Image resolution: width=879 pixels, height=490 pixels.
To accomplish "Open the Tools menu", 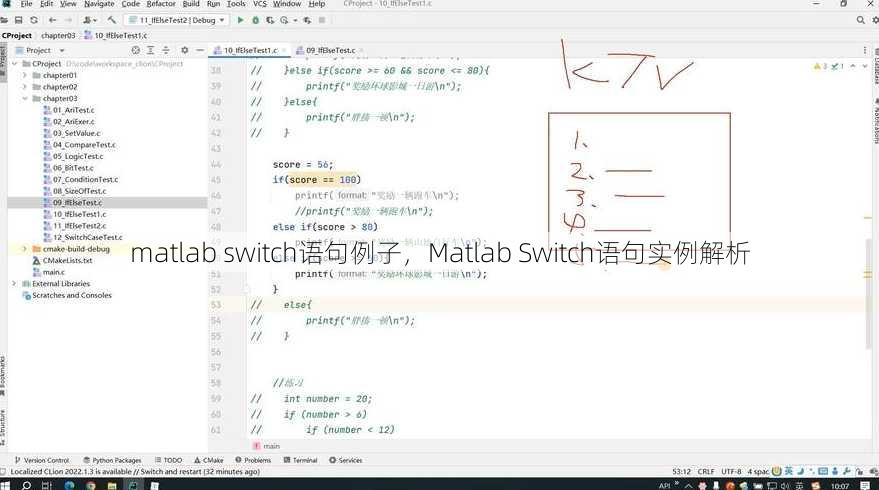I will [236, 3].
